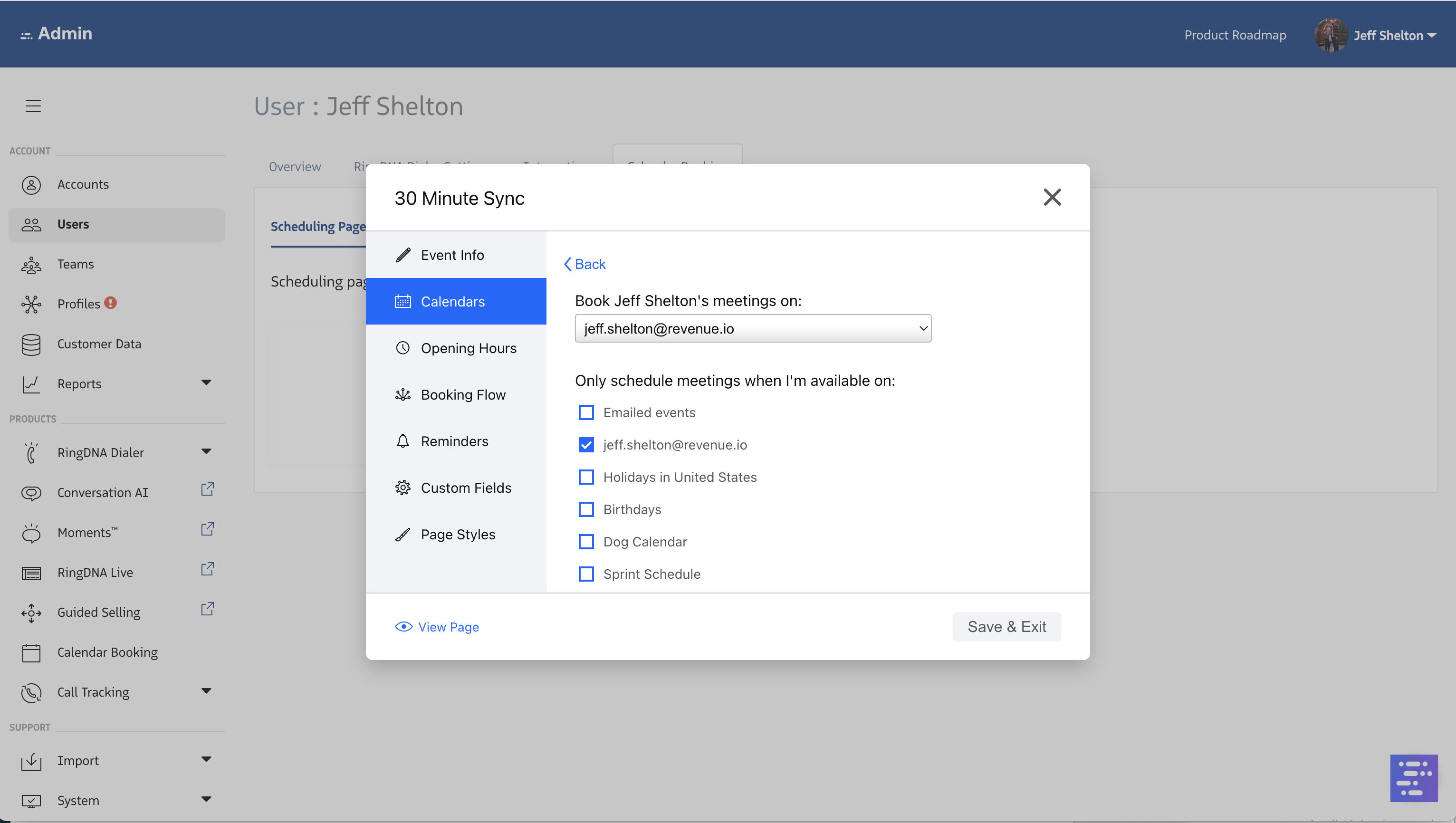Click the Teams group icon in the sidebar

click(x=31, y=265)
